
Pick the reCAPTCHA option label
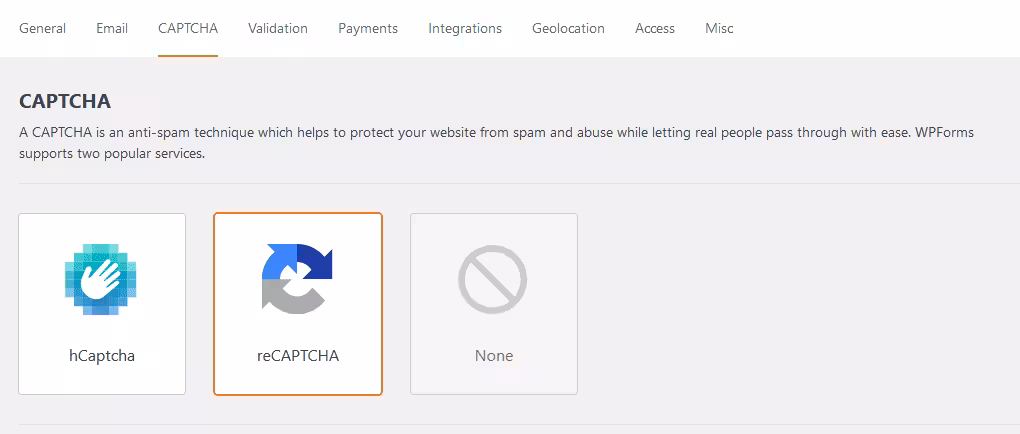(x=298, y=356)
